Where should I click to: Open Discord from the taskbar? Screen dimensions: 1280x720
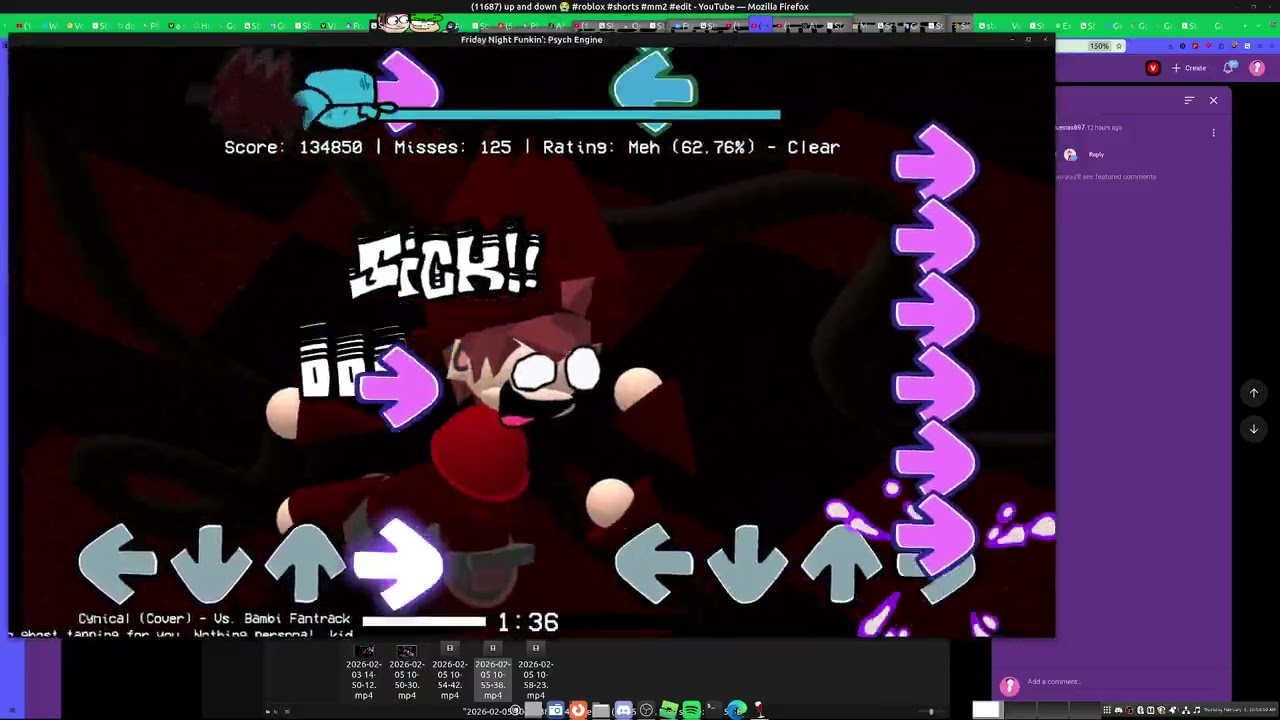624,711
